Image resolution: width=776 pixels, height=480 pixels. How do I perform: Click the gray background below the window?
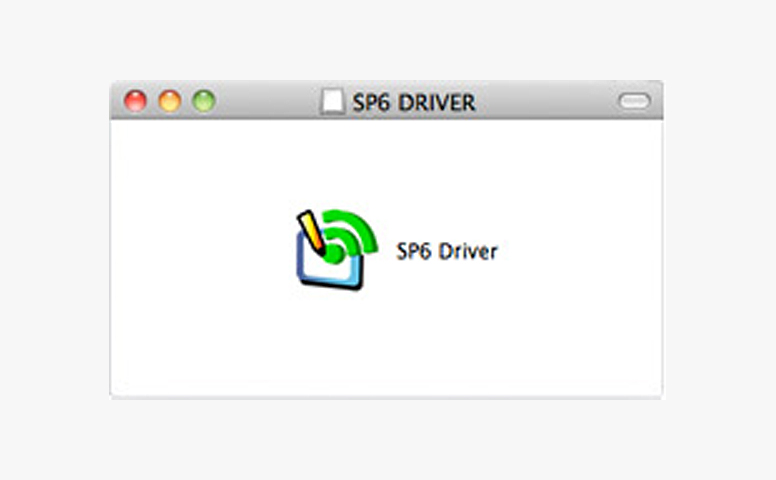388,440
